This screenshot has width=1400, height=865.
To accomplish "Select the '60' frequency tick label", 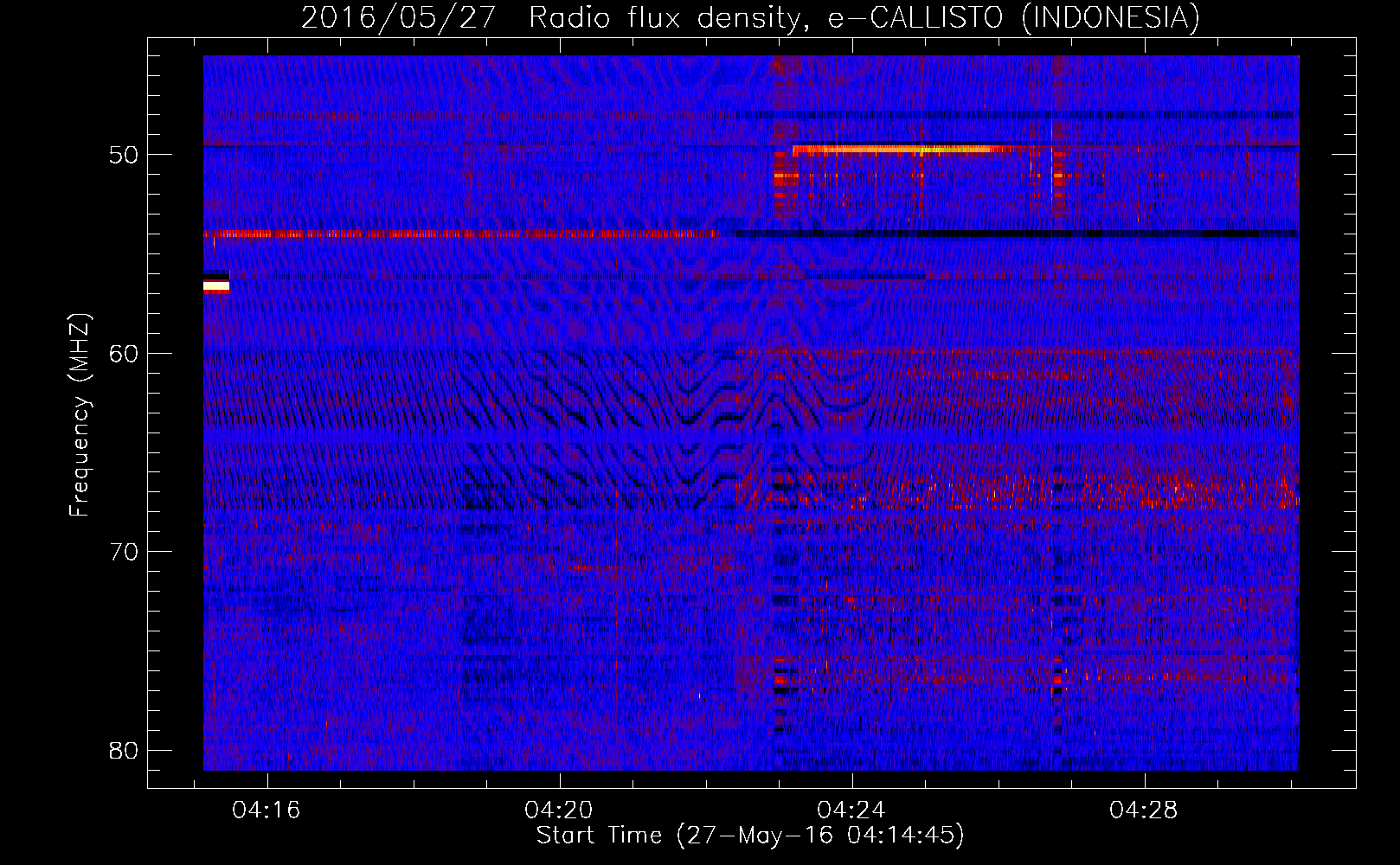I will 124,353.
